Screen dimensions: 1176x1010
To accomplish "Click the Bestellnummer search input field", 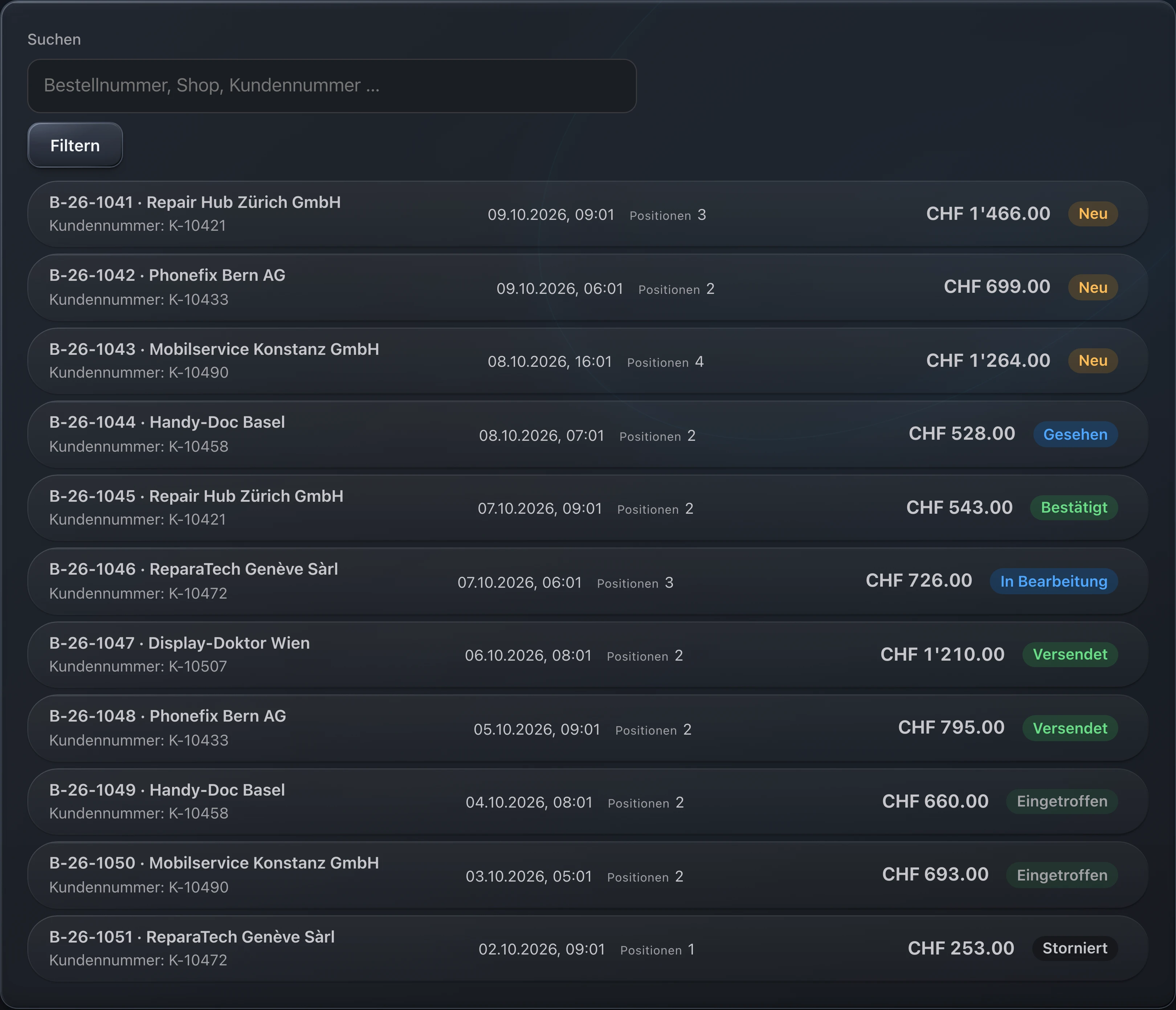I will click(331, 86).
